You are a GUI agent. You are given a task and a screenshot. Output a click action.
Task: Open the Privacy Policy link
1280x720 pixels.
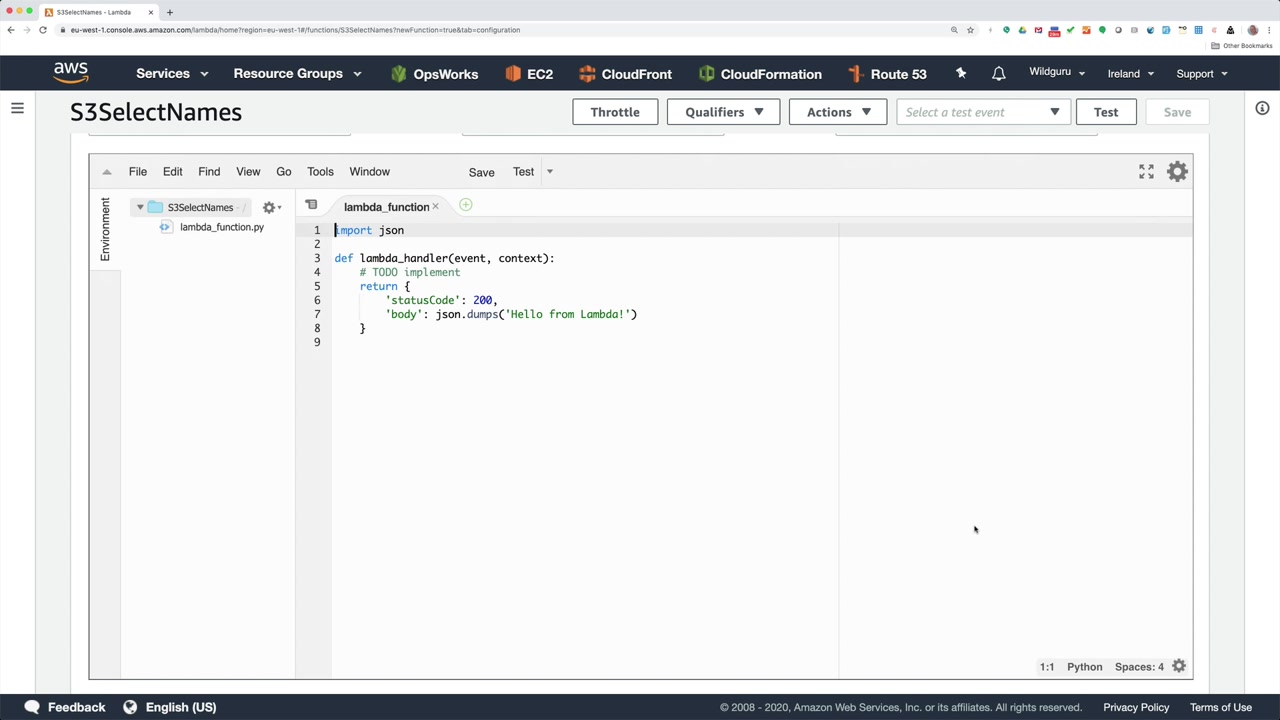[x=1136, y=707]
